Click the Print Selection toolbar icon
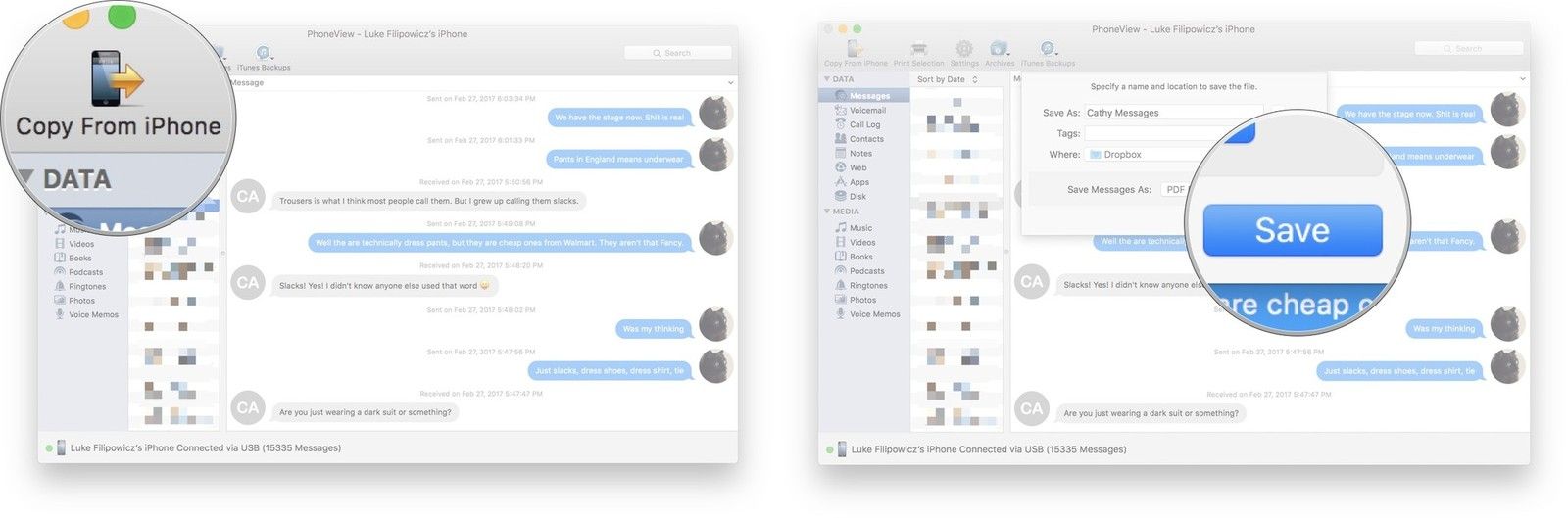 [918, 51]
